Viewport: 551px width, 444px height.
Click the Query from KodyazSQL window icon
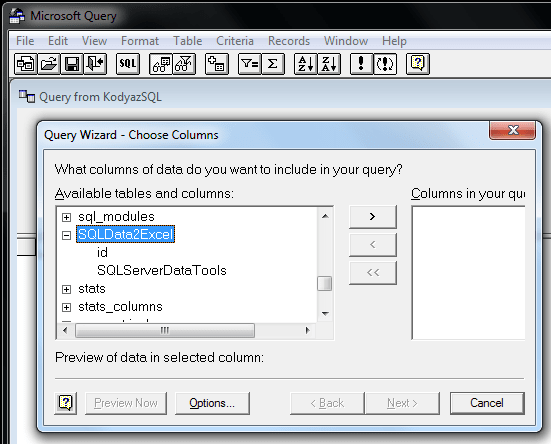[27, 96]
